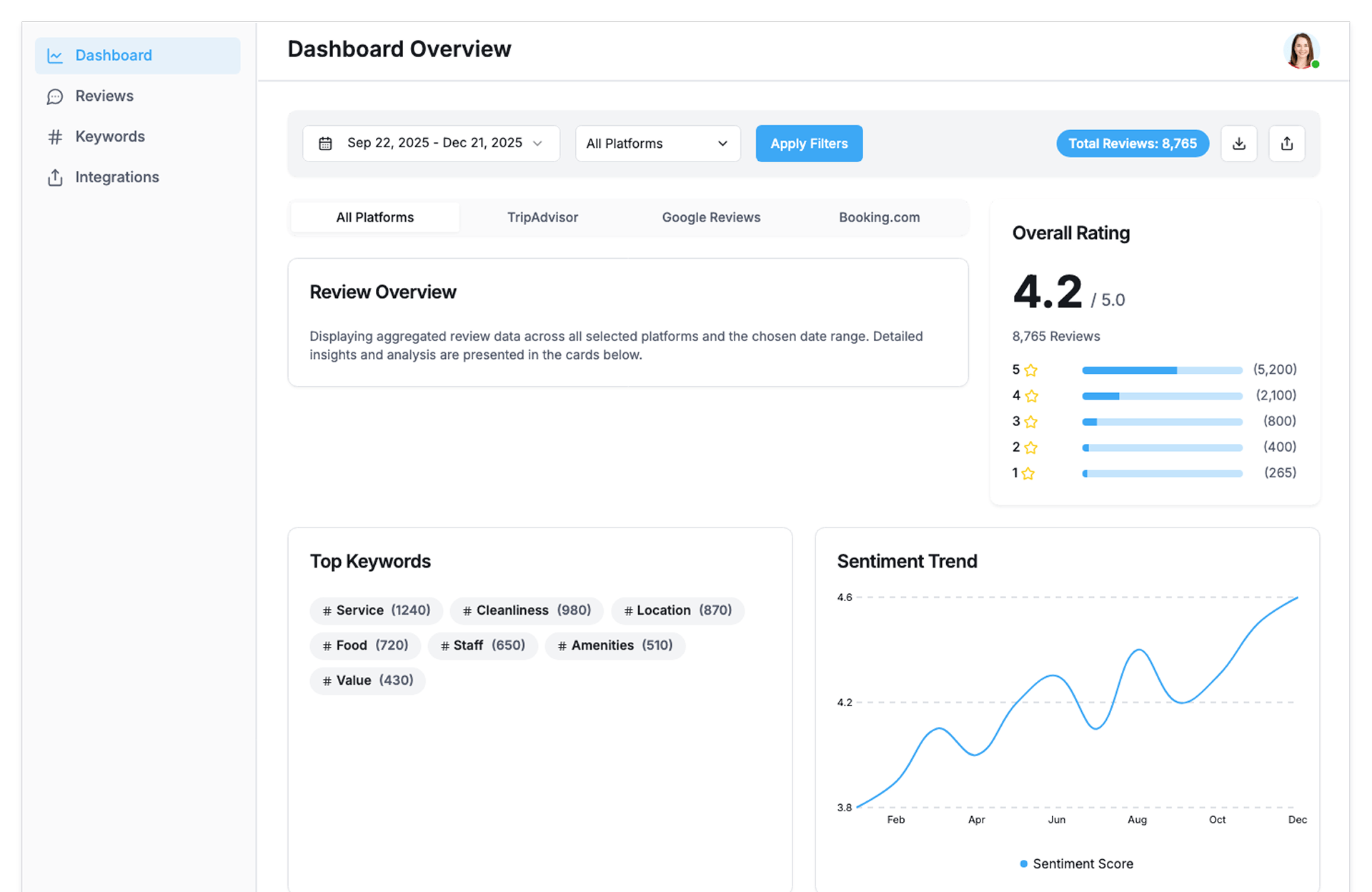Toggle the Sentiment Score legend item
This screenshot has height=892, width=1372.
point(1076,864)
